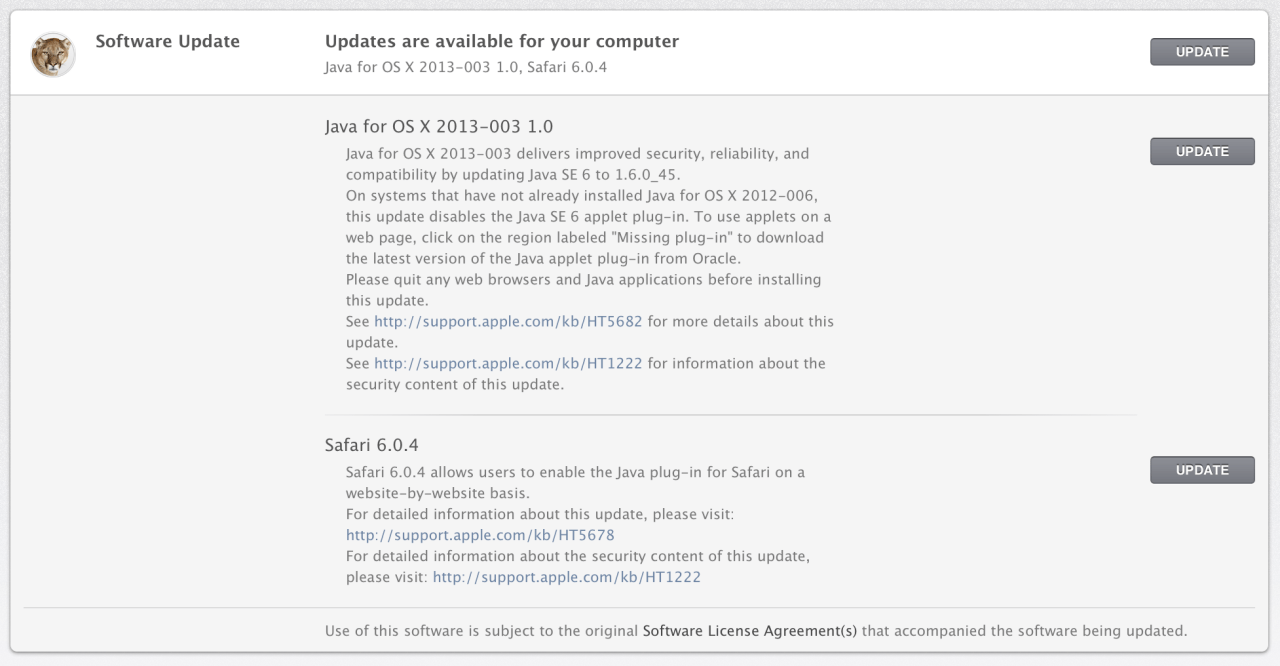Click the OS X Mountain Lion icon
The width and height of the screenshot is (1280, 666).
[x=53, y=55]
